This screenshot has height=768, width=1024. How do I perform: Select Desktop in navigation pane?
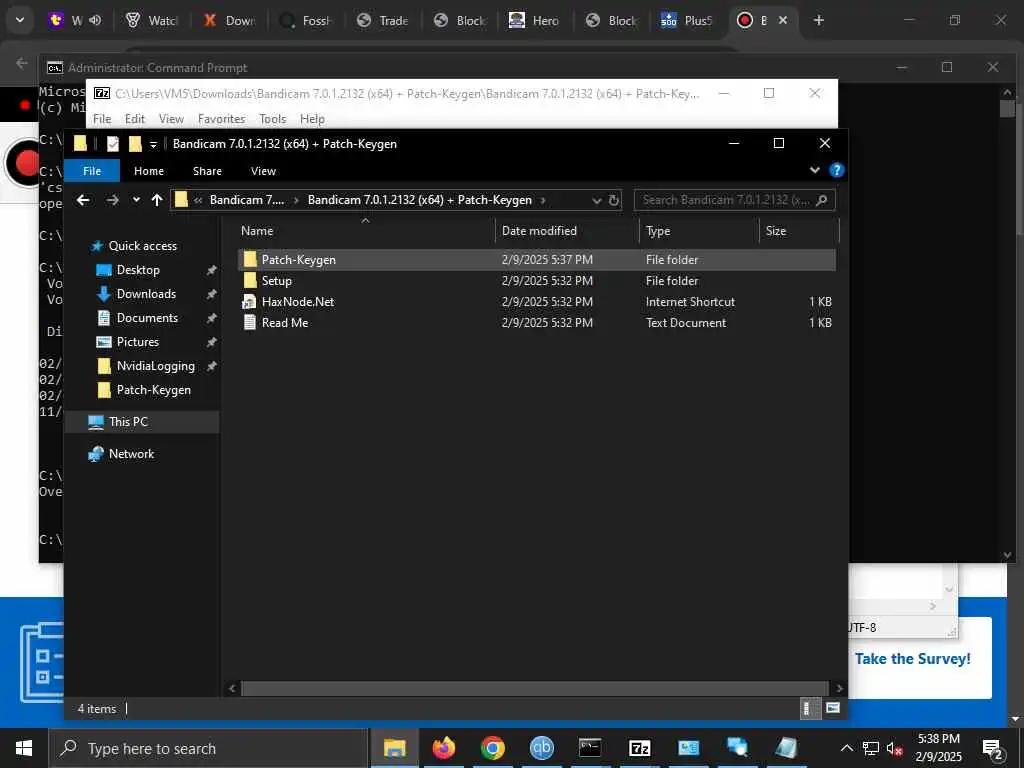(x=138, y=270)
